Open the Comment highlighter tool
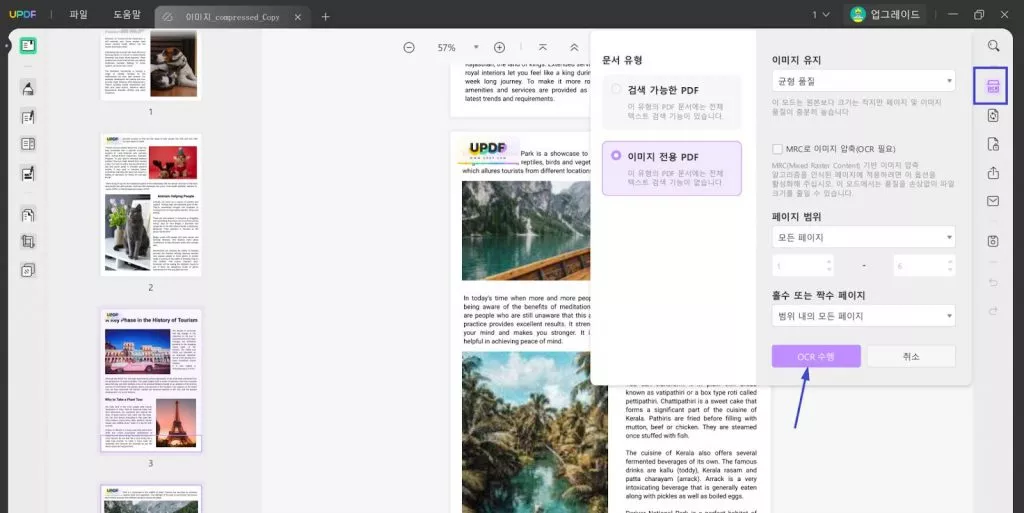Screen dimensions: 1024x513 point(27,88)
